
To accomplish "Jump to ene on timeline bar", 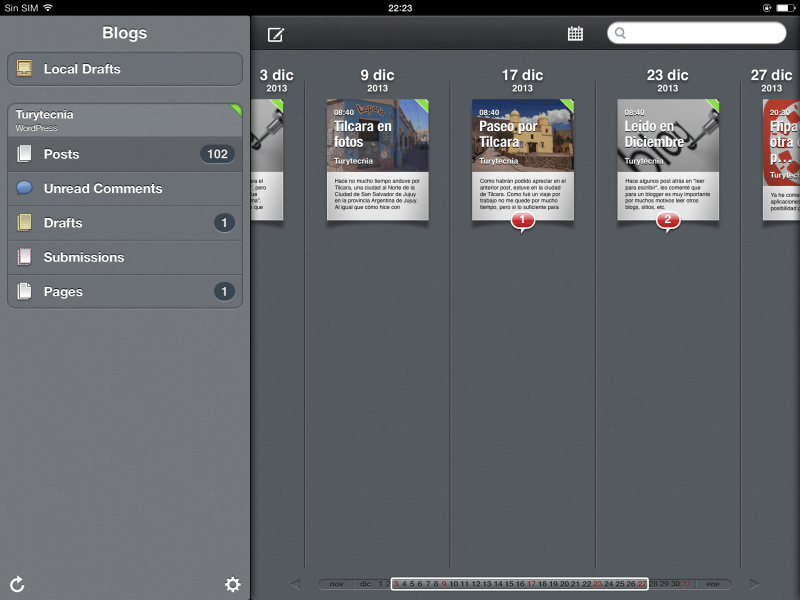I will point(713,584).
